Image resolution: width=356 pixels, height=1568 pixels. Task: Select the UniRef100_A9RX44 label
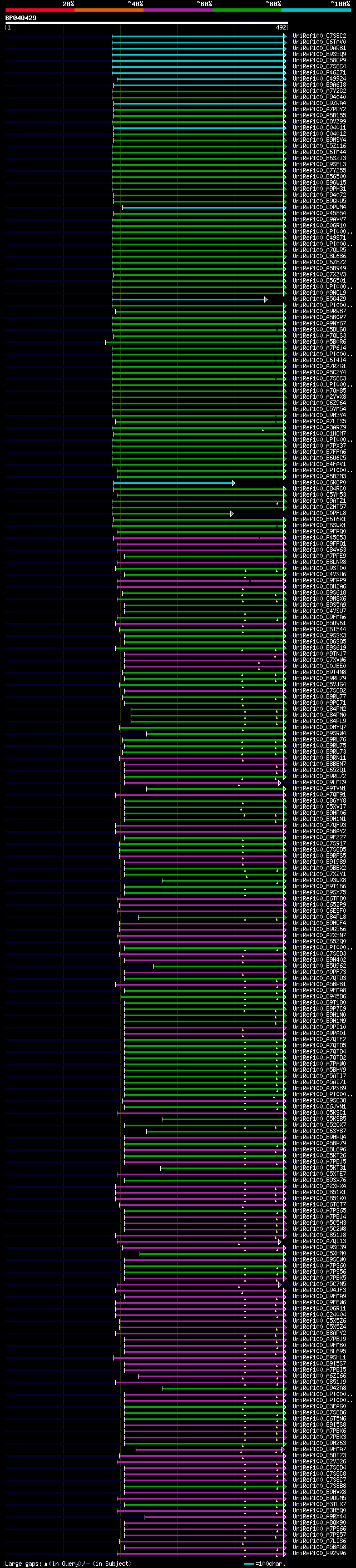(x=319, y=1516)
